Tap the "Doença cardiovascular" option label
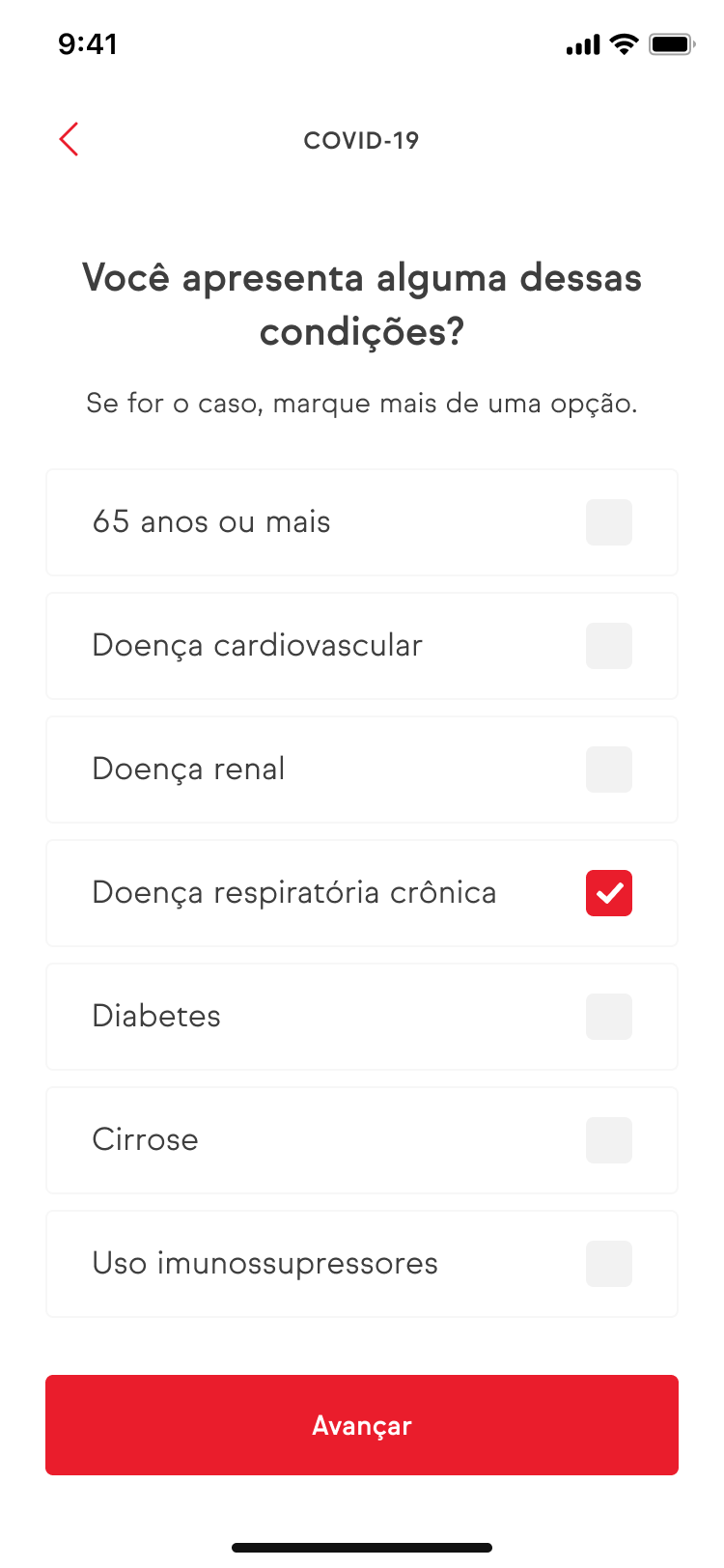Viewport: 724px width, 1568px height. click(x=257, y=646)
